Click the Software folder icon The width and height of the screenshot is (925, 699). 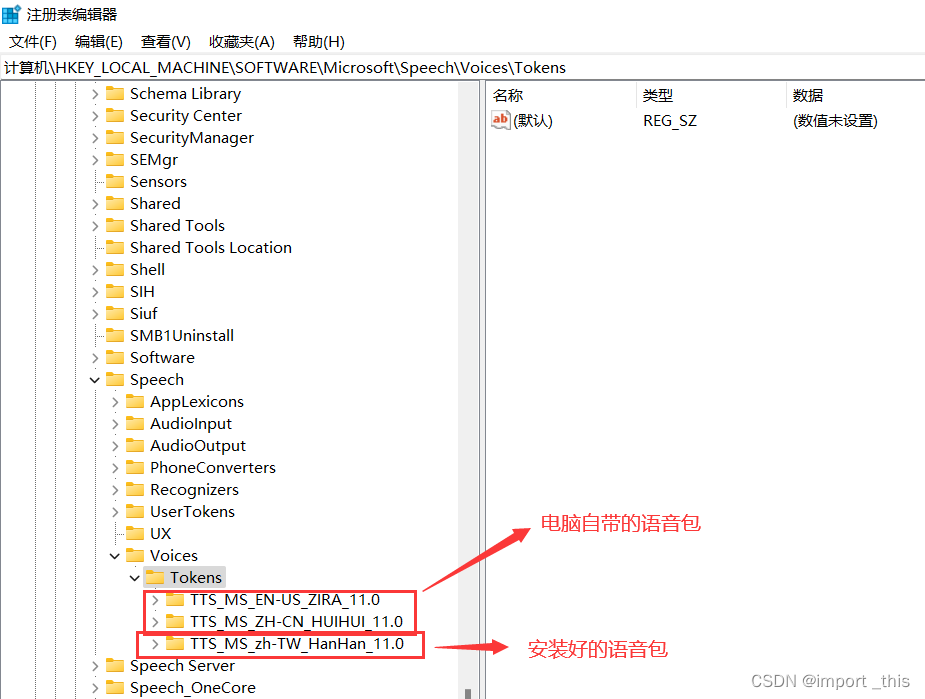pos(115,357)
